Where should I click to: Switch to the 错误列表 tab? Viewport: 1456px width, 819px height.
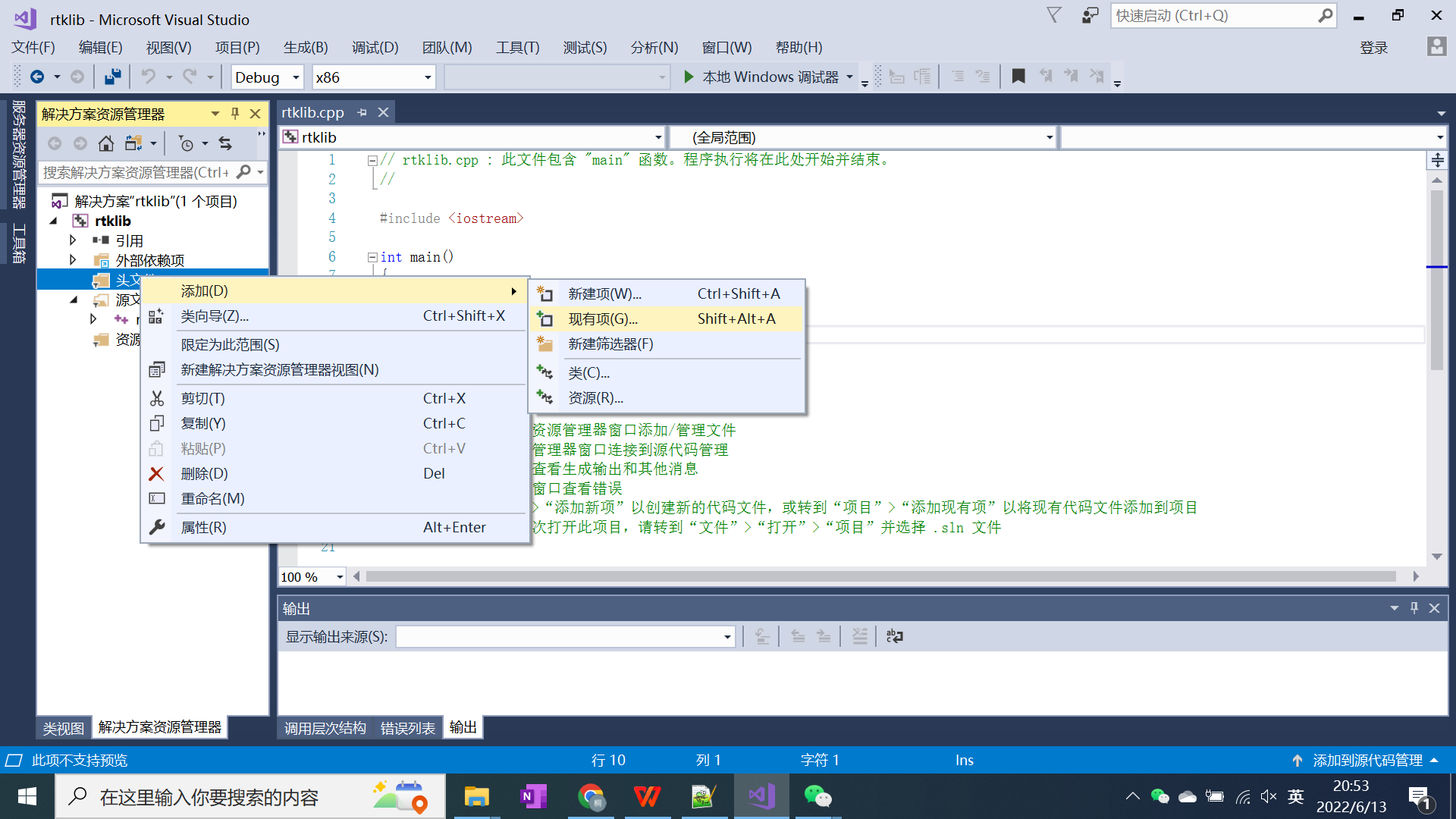408,728
